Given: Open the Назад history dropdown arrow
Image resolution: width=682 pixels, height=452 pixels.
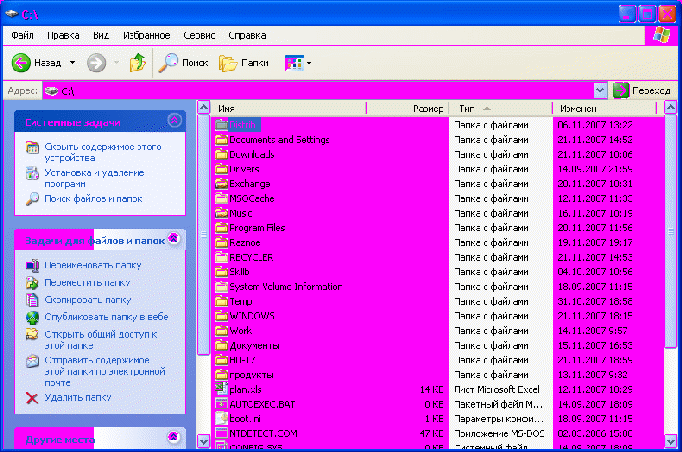Looking at the screenshot, I should [x=72, y=63].
